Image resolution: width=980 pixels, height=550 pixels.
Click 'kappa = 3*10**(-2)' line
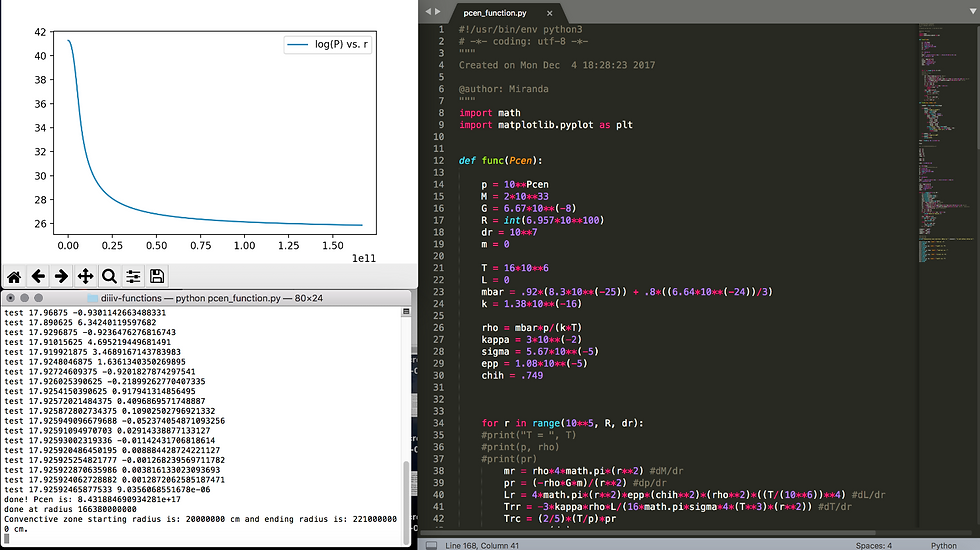pyautogui.click(x=531, y=339)
